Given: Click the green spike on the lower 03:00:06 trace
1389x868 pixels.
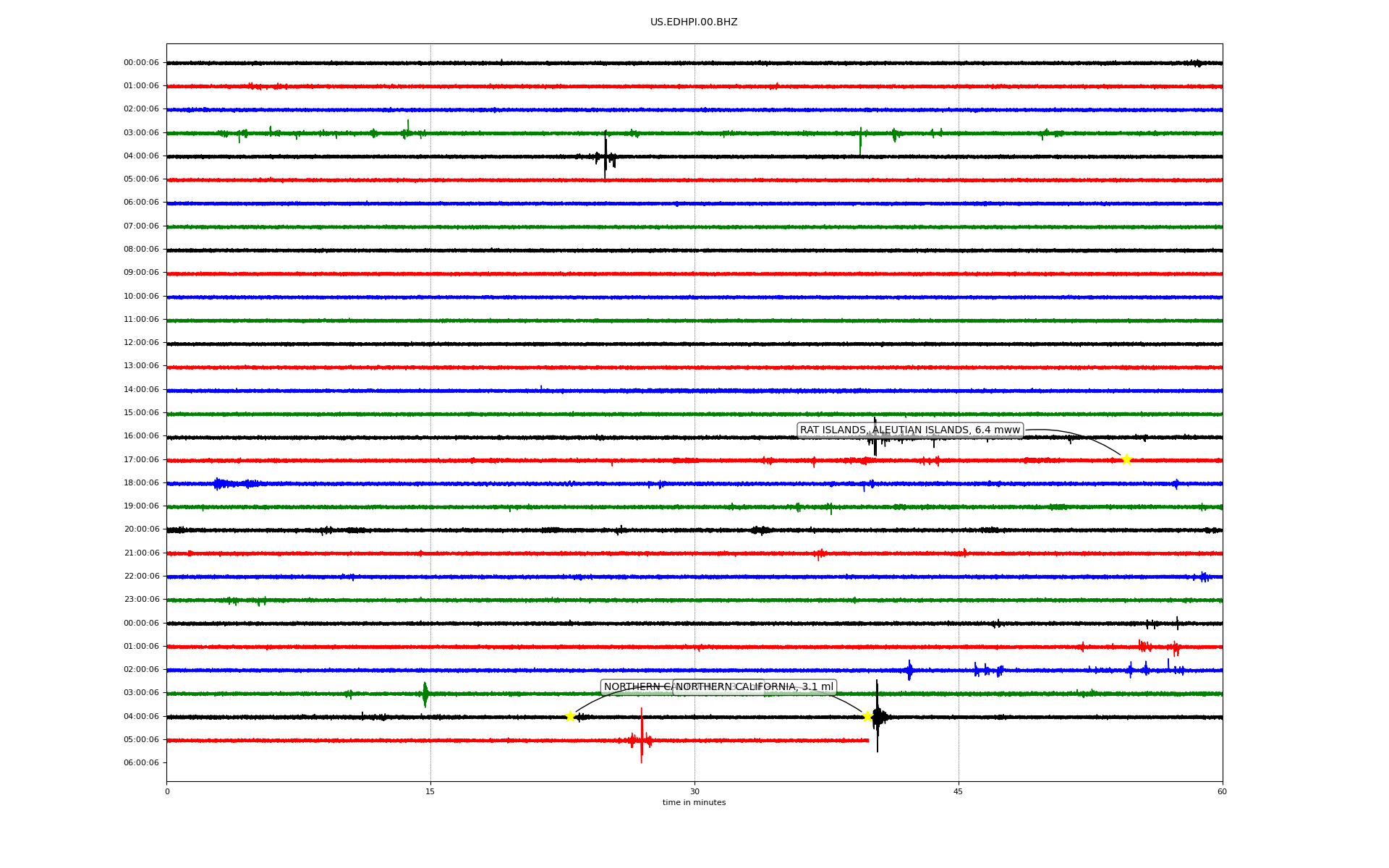Looking at the screenshot, I should [x=425, y=694].
